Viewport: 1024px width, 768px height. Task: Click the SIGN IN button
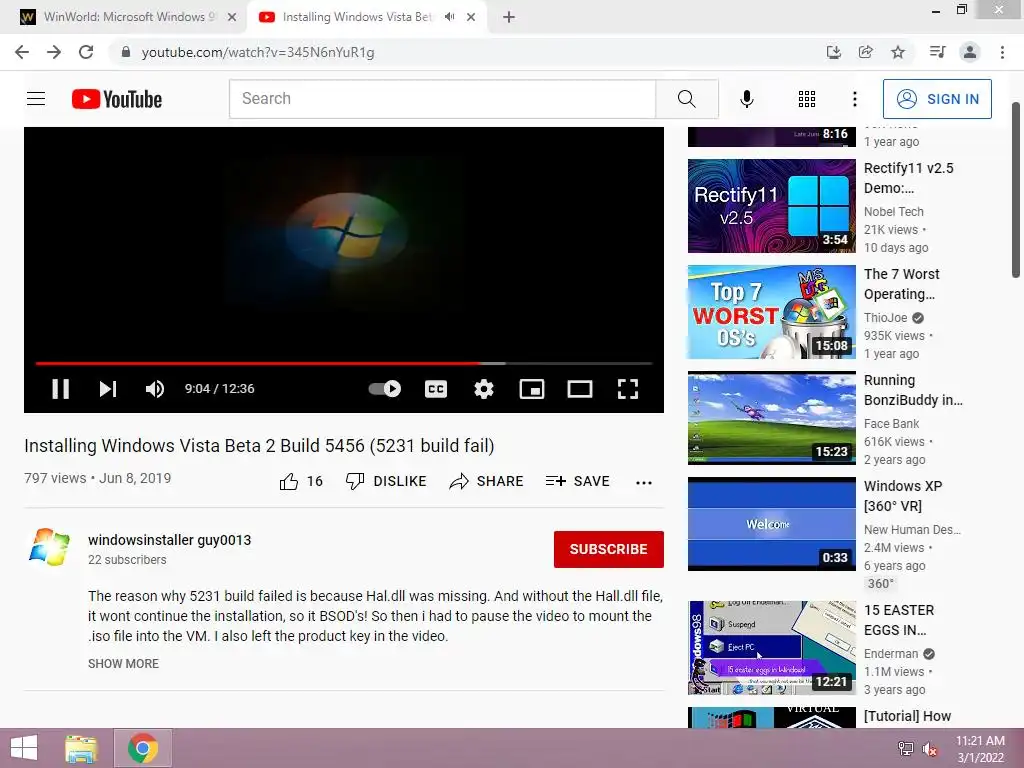coord(937,99)
